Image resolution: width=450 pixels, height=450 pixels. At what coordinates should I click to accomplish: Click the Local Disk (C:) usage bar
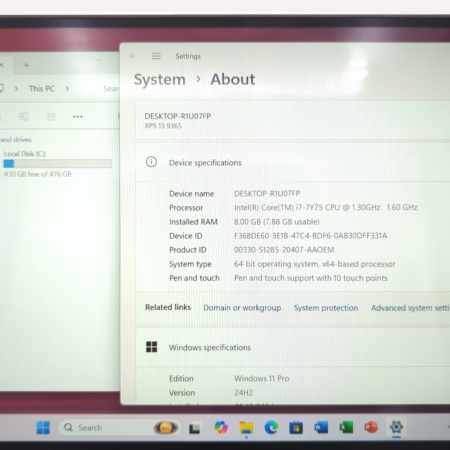pyautogui.click(x=57, y=164)
